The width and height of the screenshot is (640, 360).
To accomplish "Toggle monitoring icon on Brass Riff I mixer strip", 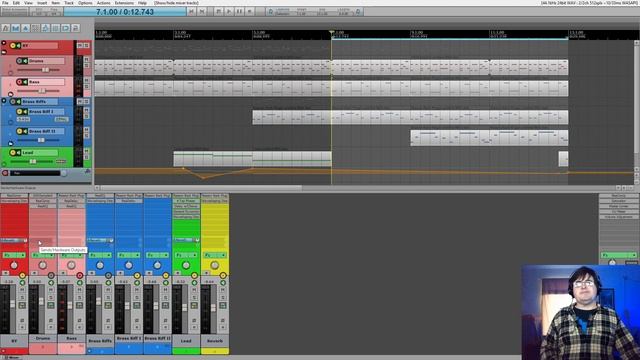I will [137, 282].
